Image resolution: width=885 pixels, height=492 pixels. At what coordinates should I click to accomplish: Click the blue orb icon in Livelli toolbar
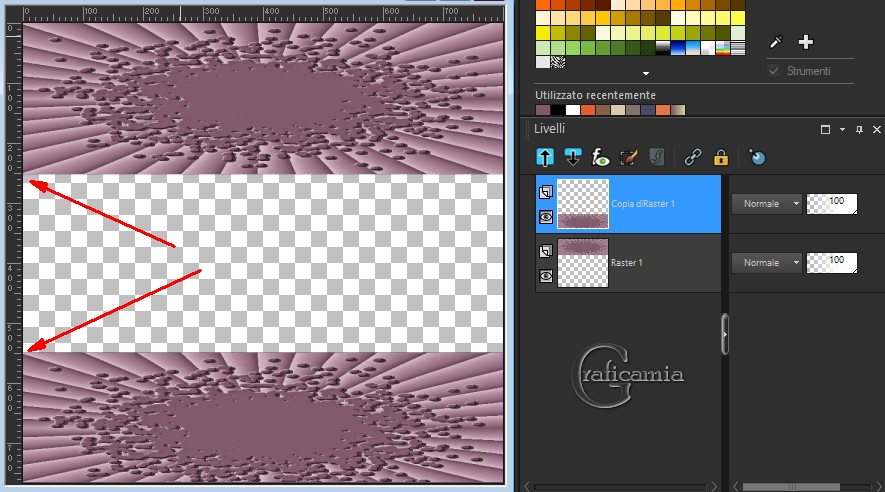[x=757, y=157]
